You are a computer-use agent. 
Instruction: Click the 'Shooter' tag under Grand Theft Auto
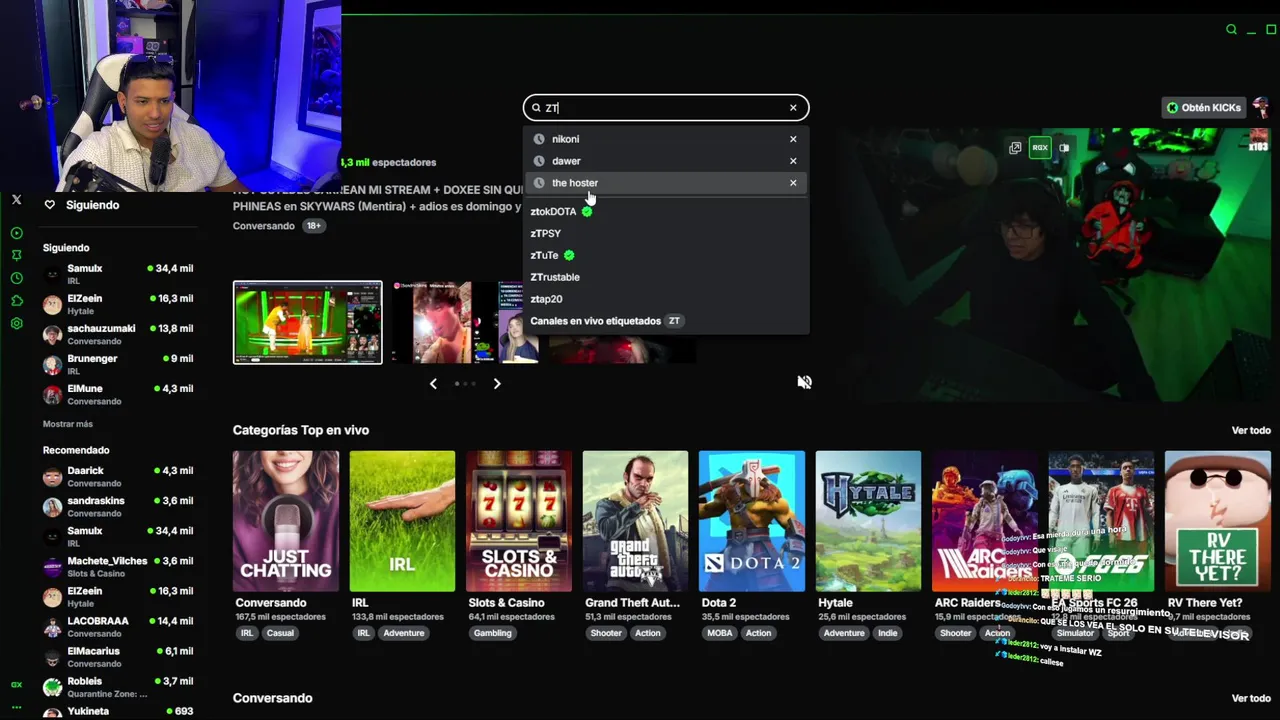point(606,633)
